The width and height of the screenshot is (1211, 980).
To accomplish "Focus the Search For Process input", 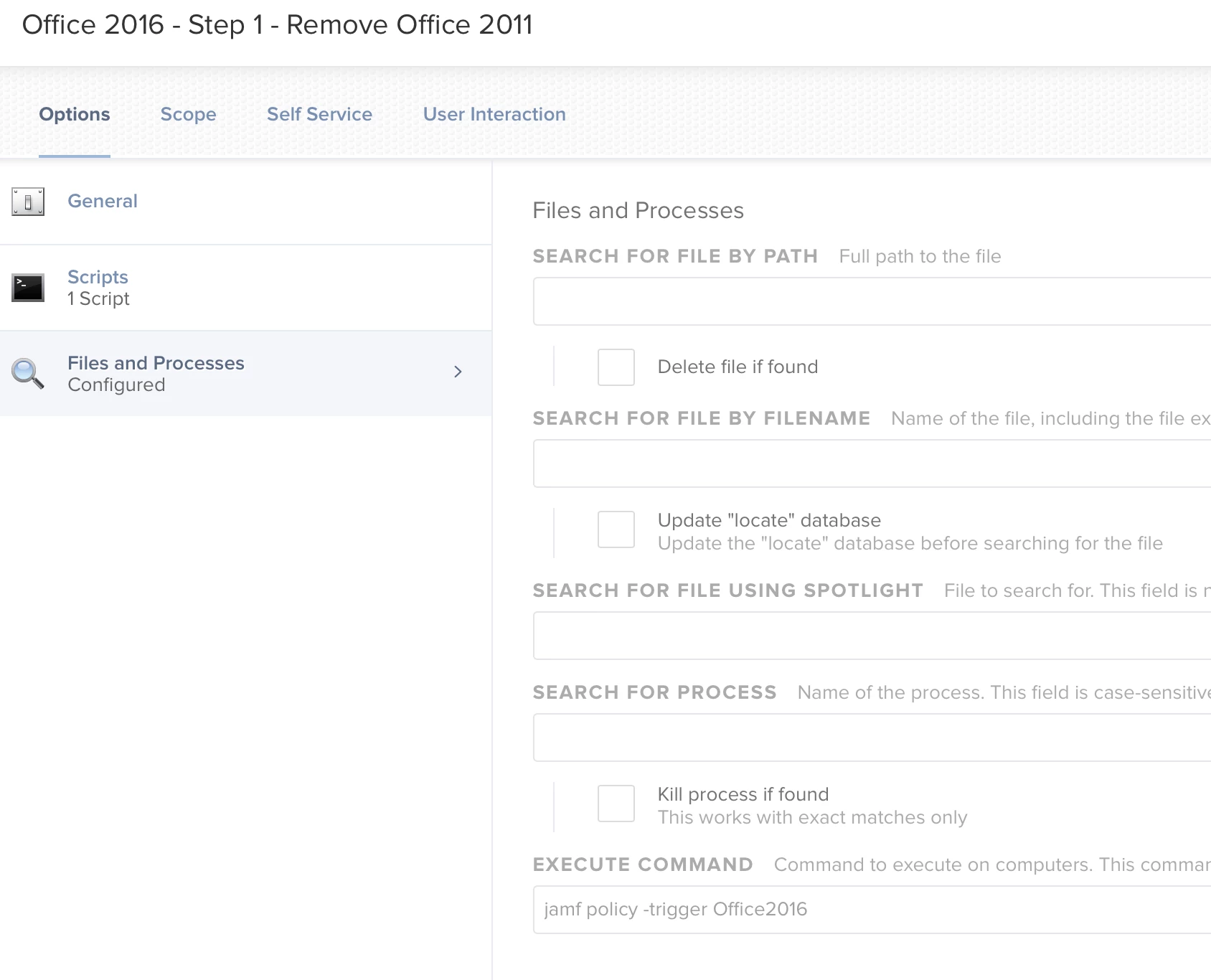I will [872, 738].
